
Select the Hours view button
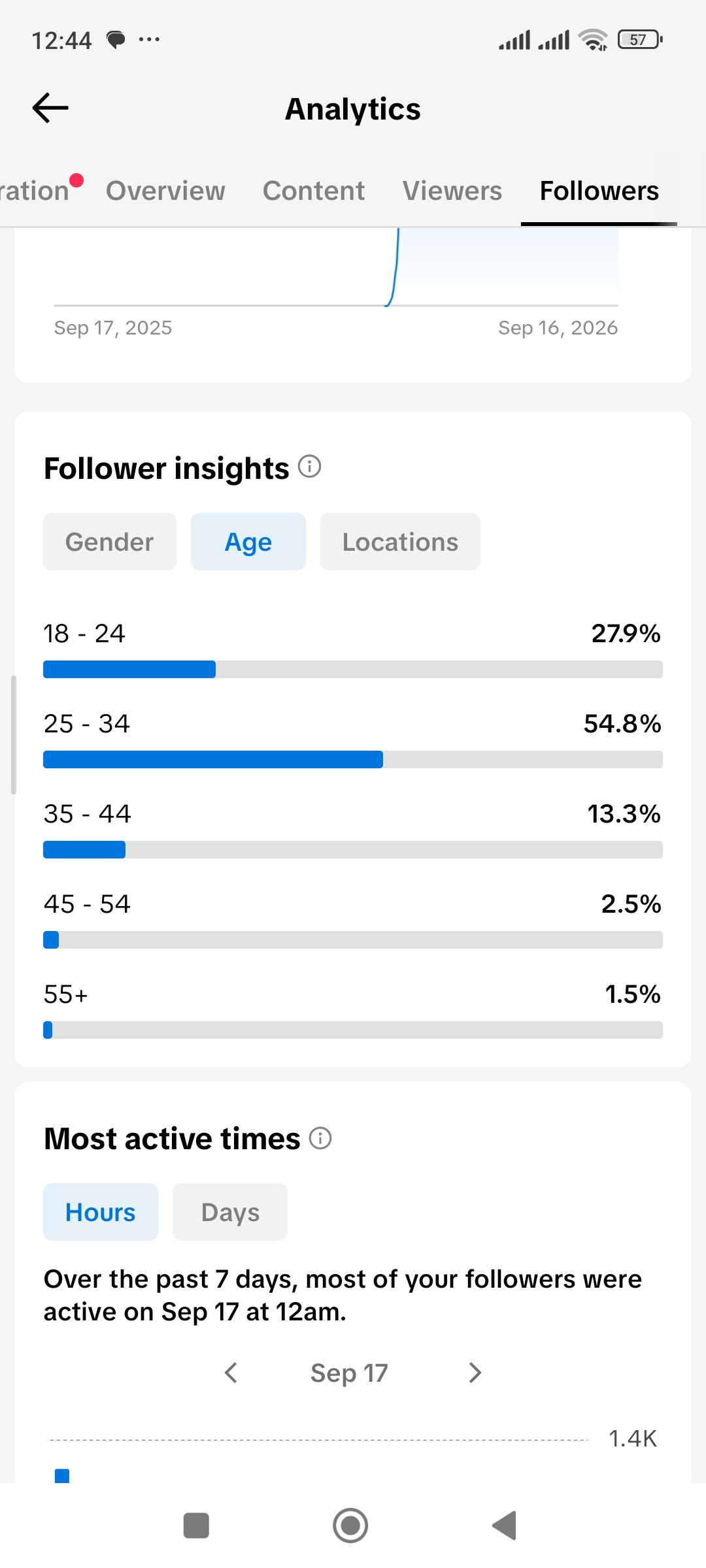(x=101, y=1212)
